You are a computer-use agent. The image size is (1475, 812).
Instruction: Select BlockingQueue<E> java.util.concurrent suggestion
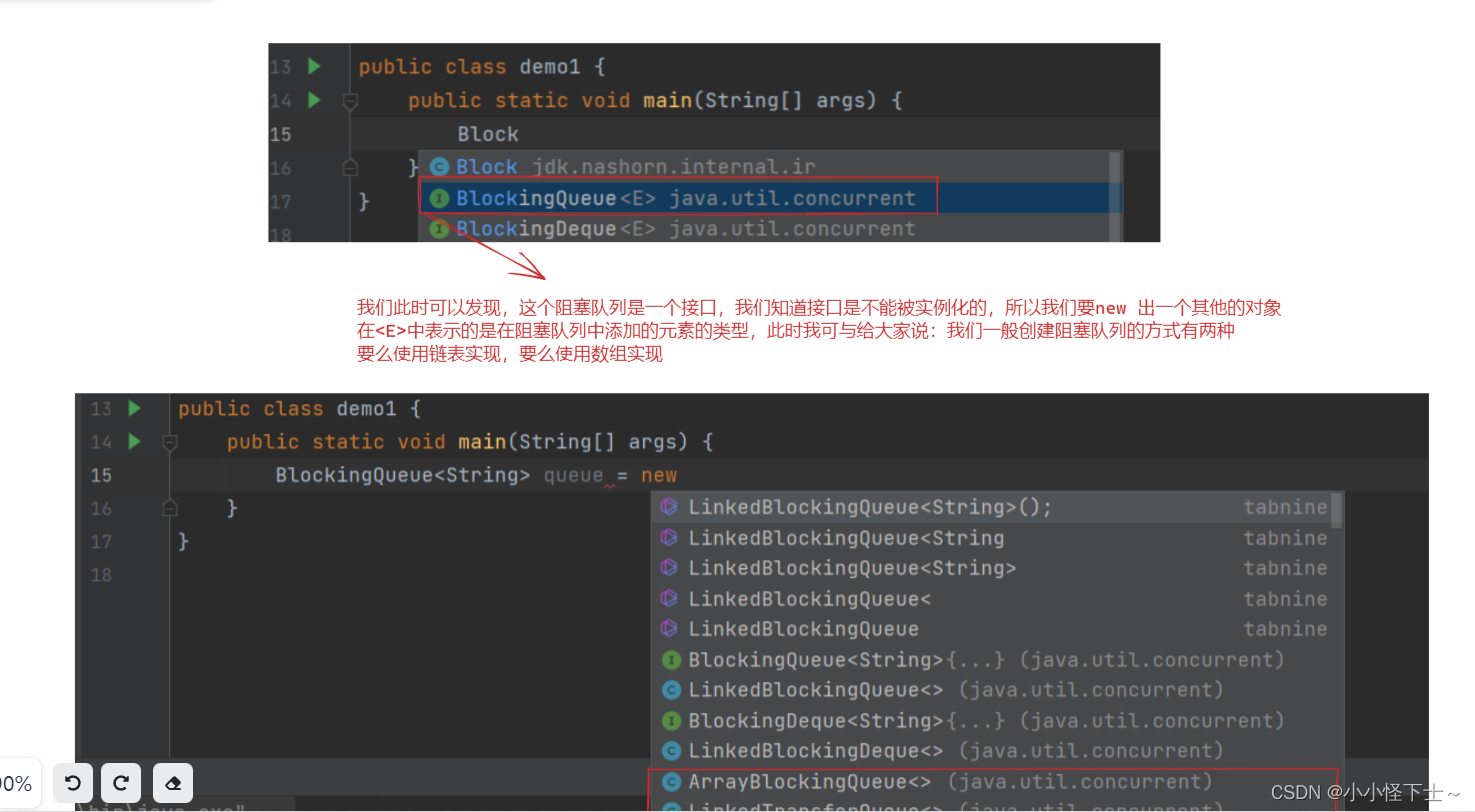(x=770, y=198)
